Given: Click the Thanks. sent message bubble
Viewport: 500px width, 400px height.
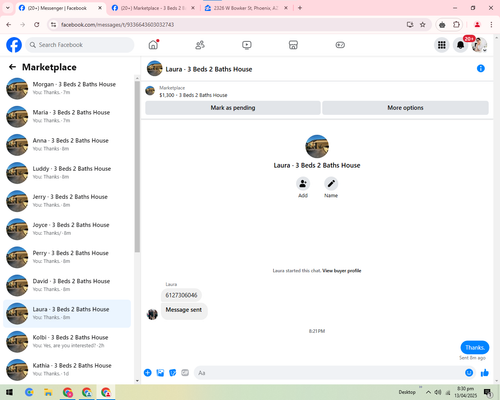Looking at the screenshot, I should coord(475,347).
